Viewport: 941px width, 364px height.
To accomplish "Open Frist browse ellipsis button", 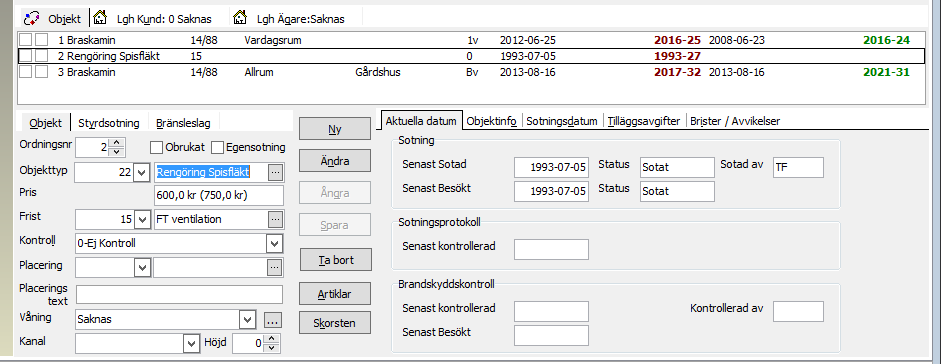I will click(x=275, y=219).
